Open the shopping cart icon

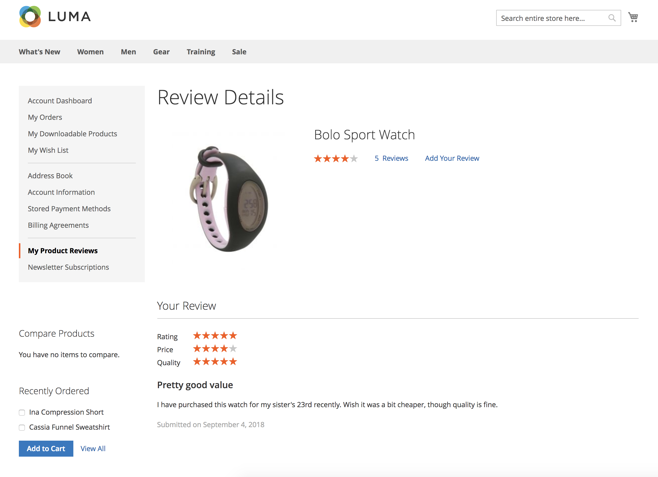(x=633, y=17)
